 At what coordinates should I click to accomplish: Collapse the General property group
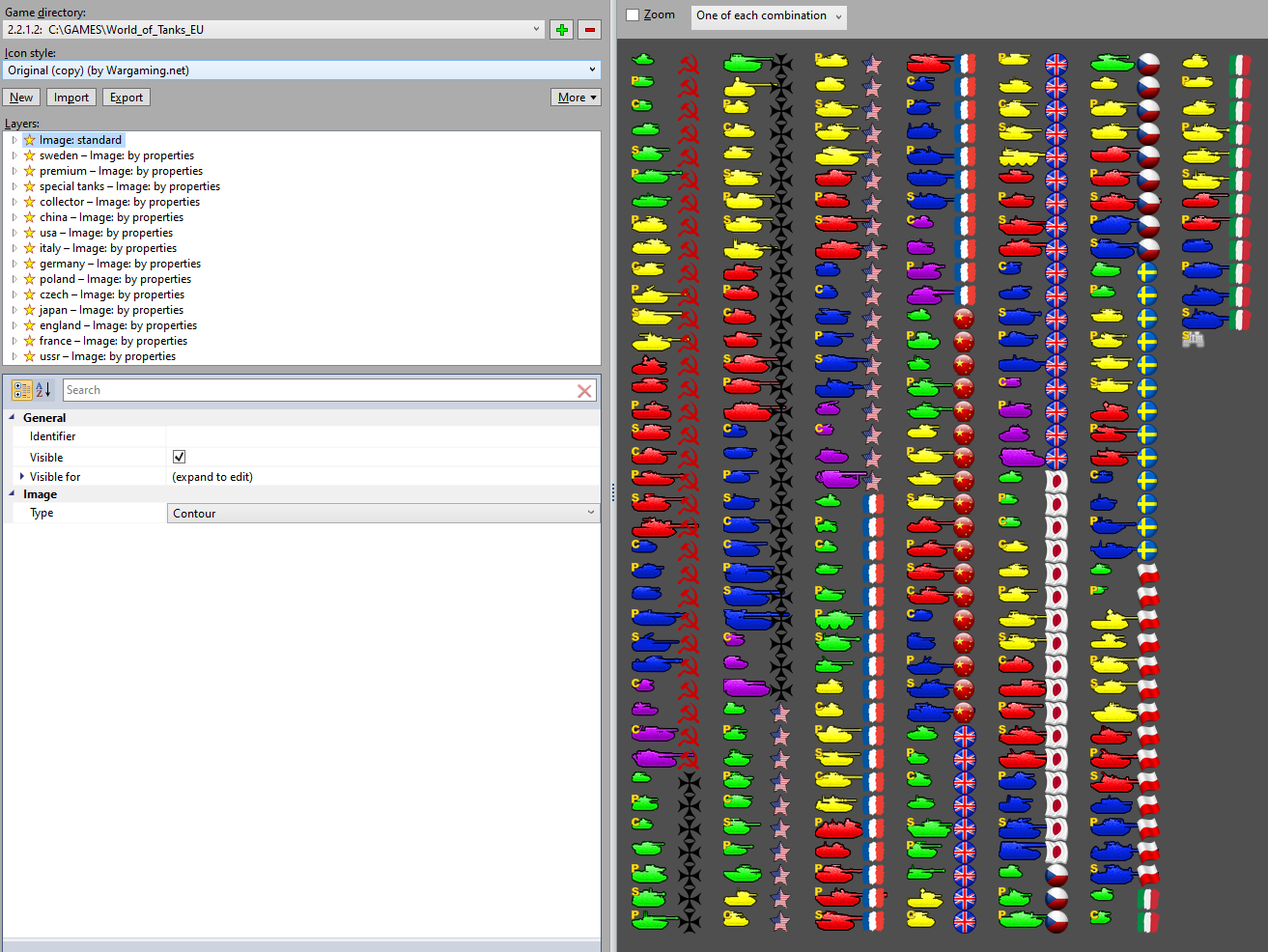(13, 418)
